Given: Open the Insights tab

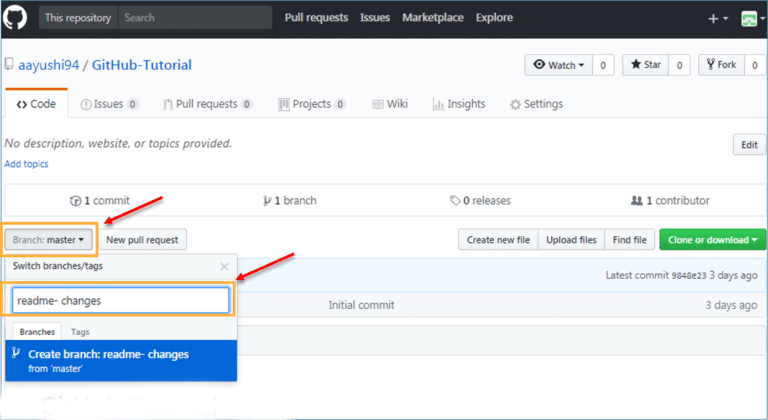Looking at the screenshot, I should (x=459, y=104).
